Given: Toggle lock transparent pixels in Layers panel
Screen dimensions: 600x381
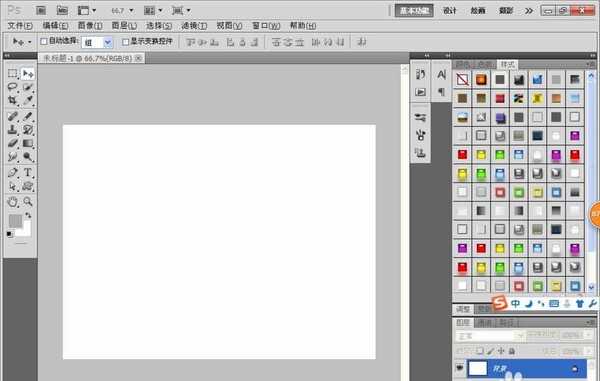Looking at the screenshot, I should (x=480, y=351).
